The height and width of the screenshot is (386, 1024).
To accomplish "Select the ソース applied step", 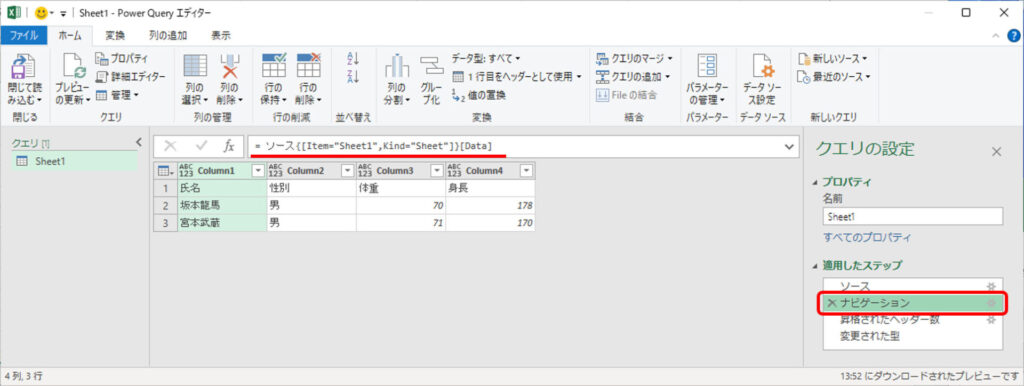I will pyautogui.click(x=912, y=286).
